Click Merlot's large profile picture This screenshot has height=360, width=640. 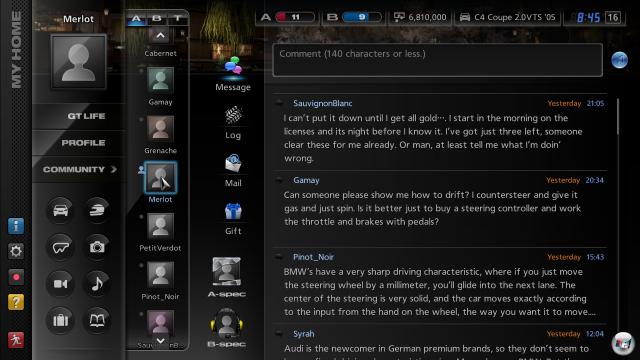[78, 61]
